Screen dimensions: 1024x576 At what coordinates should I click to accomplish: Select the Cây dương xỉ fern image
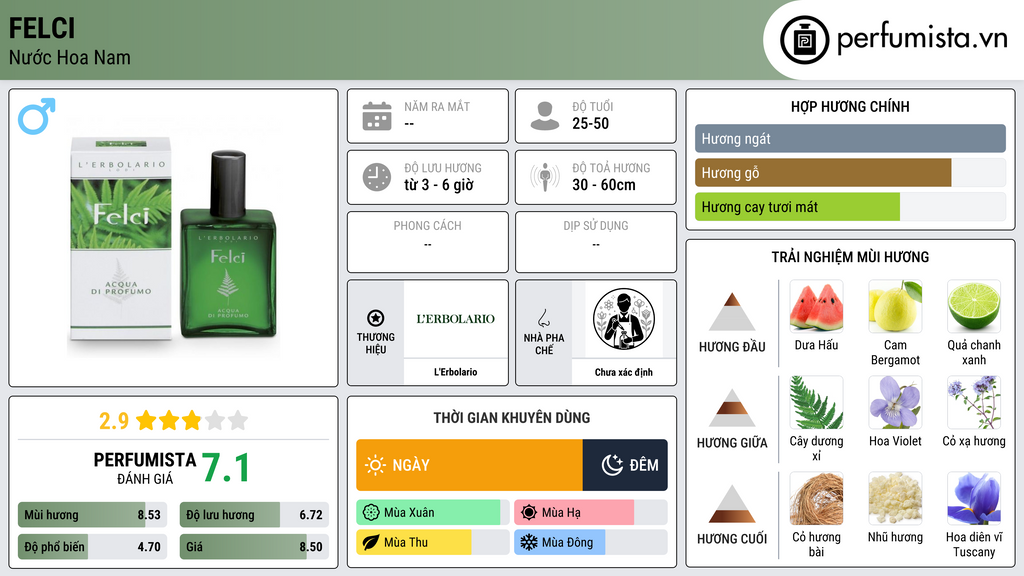[x=816, y=402]
